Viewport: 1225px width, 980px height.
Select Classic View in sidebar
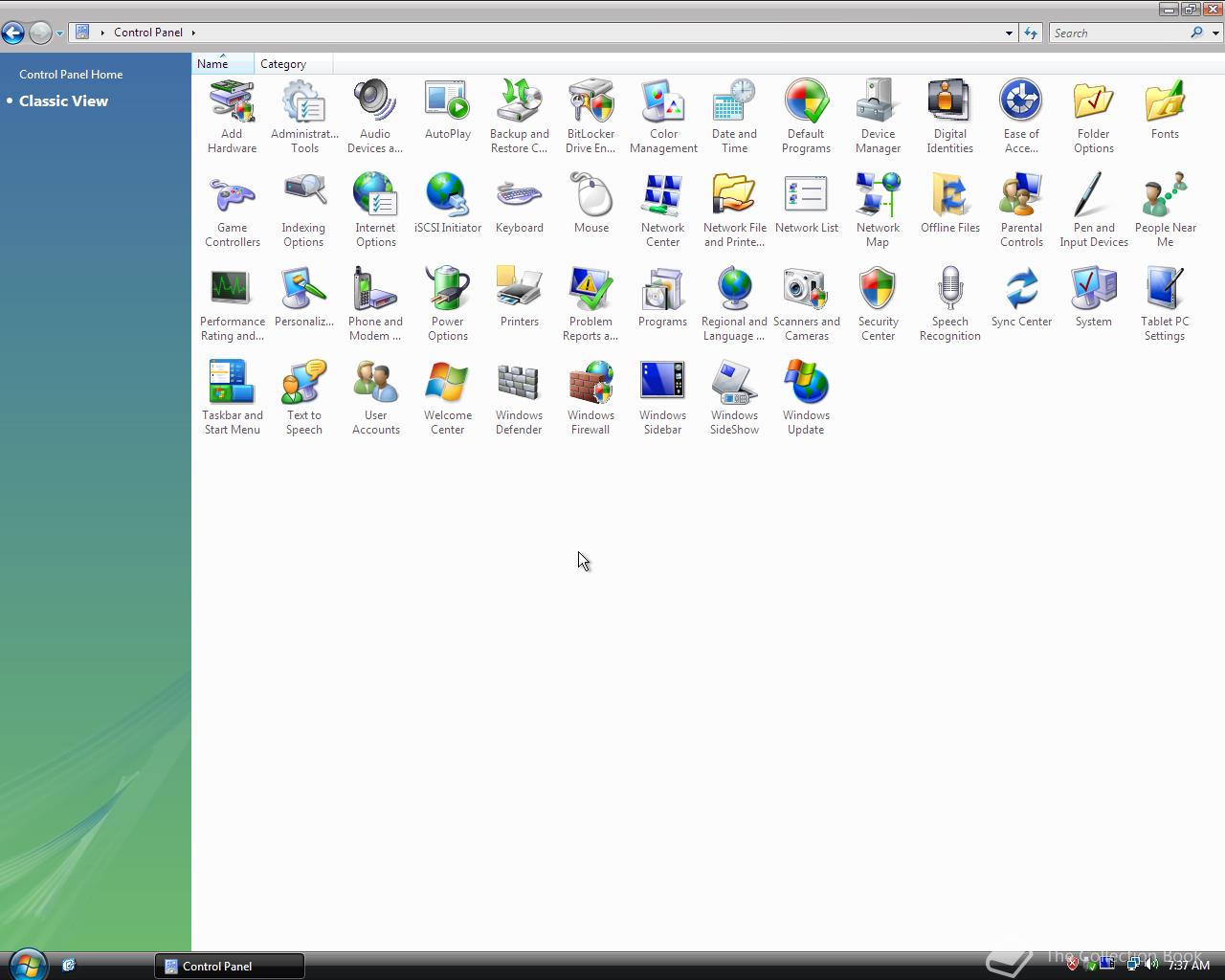[63, 100]
